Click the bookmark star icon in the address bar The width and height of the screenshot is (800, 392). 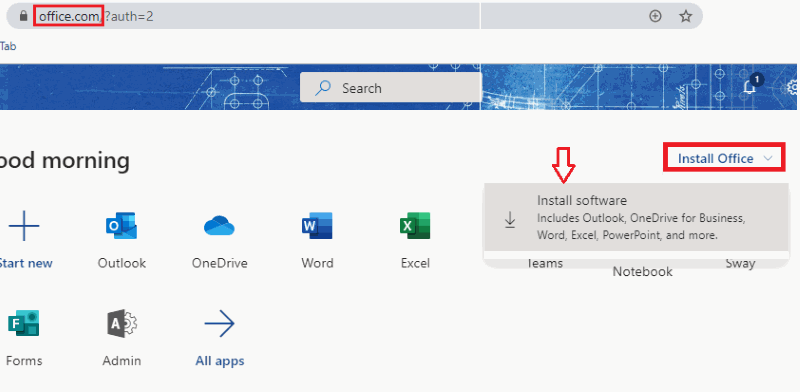[686, 16]
